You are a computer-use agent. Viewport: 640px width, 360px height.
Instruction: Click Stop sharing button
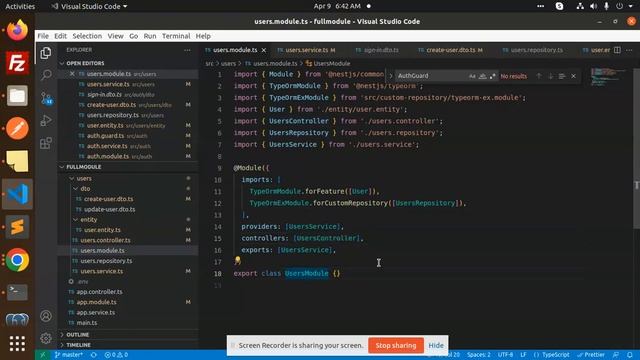(x=396, y=345)
